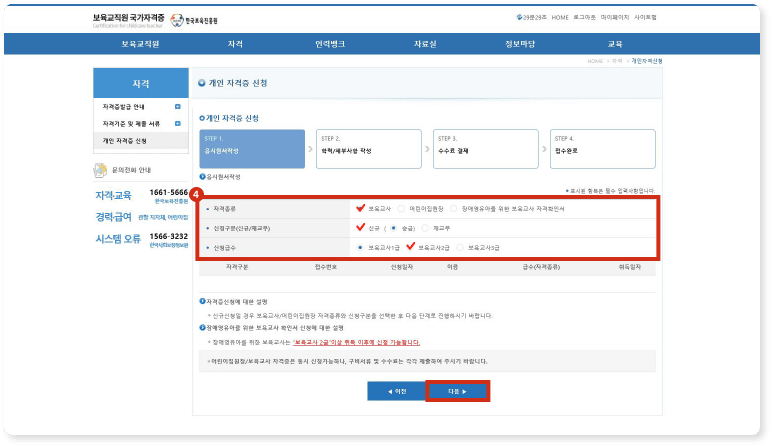Expand the 자격기준 및 제출 서류 plus icon
Viewport: 772px width, 447px height.
[178, 124]
